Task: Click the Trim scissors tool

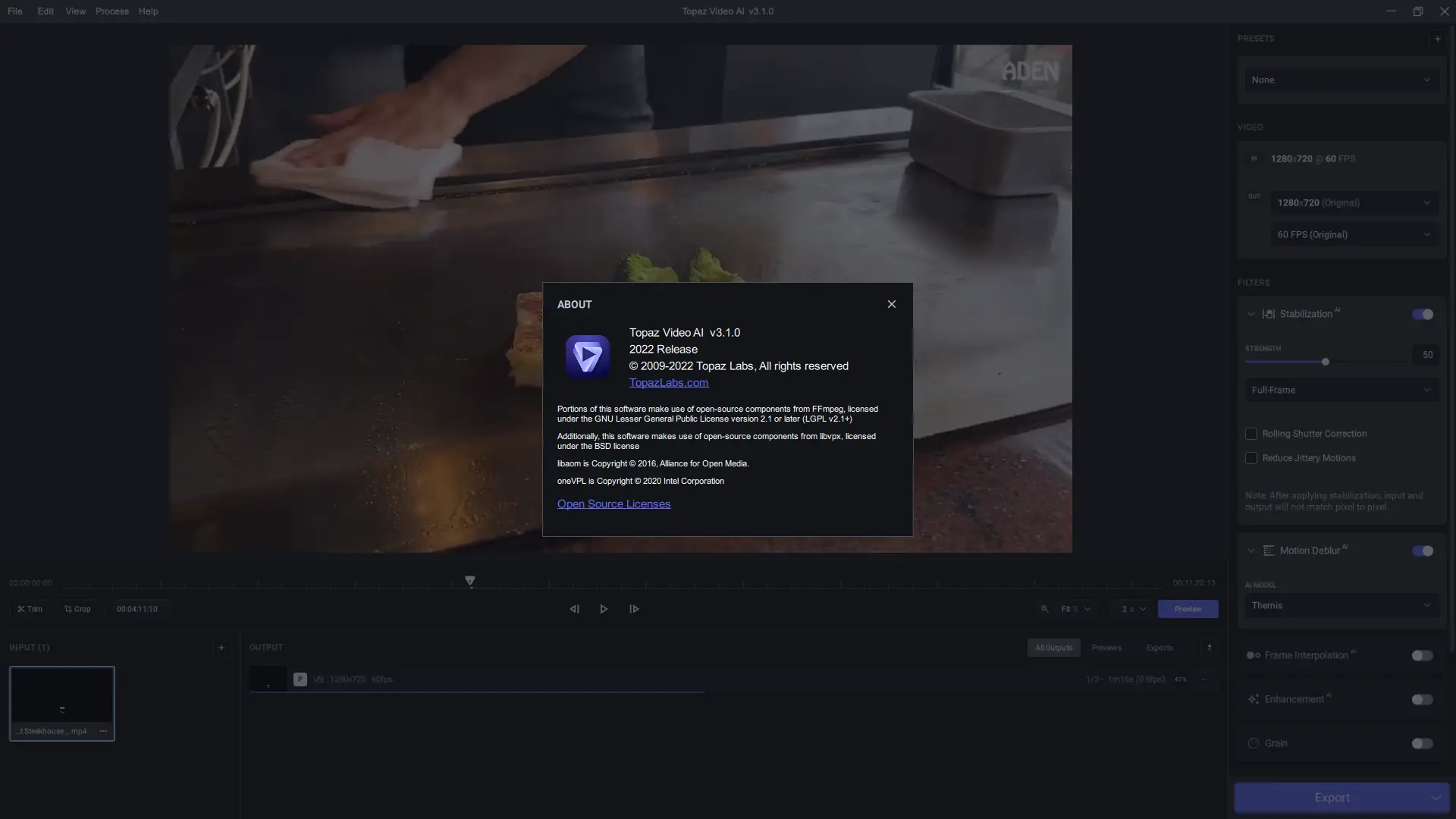Action: pyautogui.click(x=30, y=609)
